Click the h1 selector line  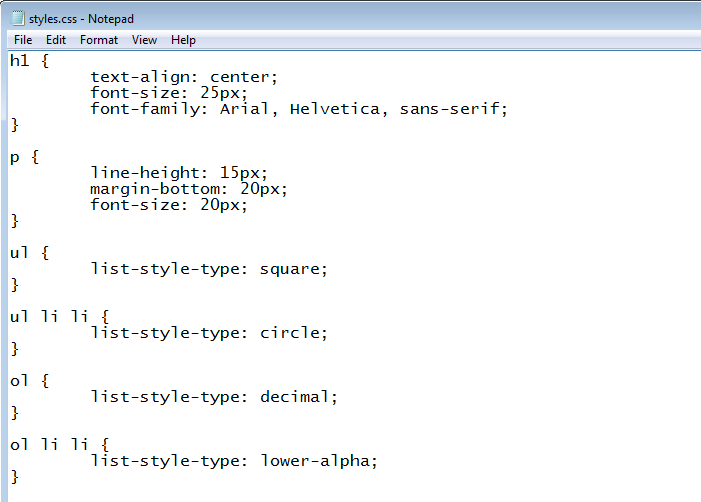coord(30,60)
